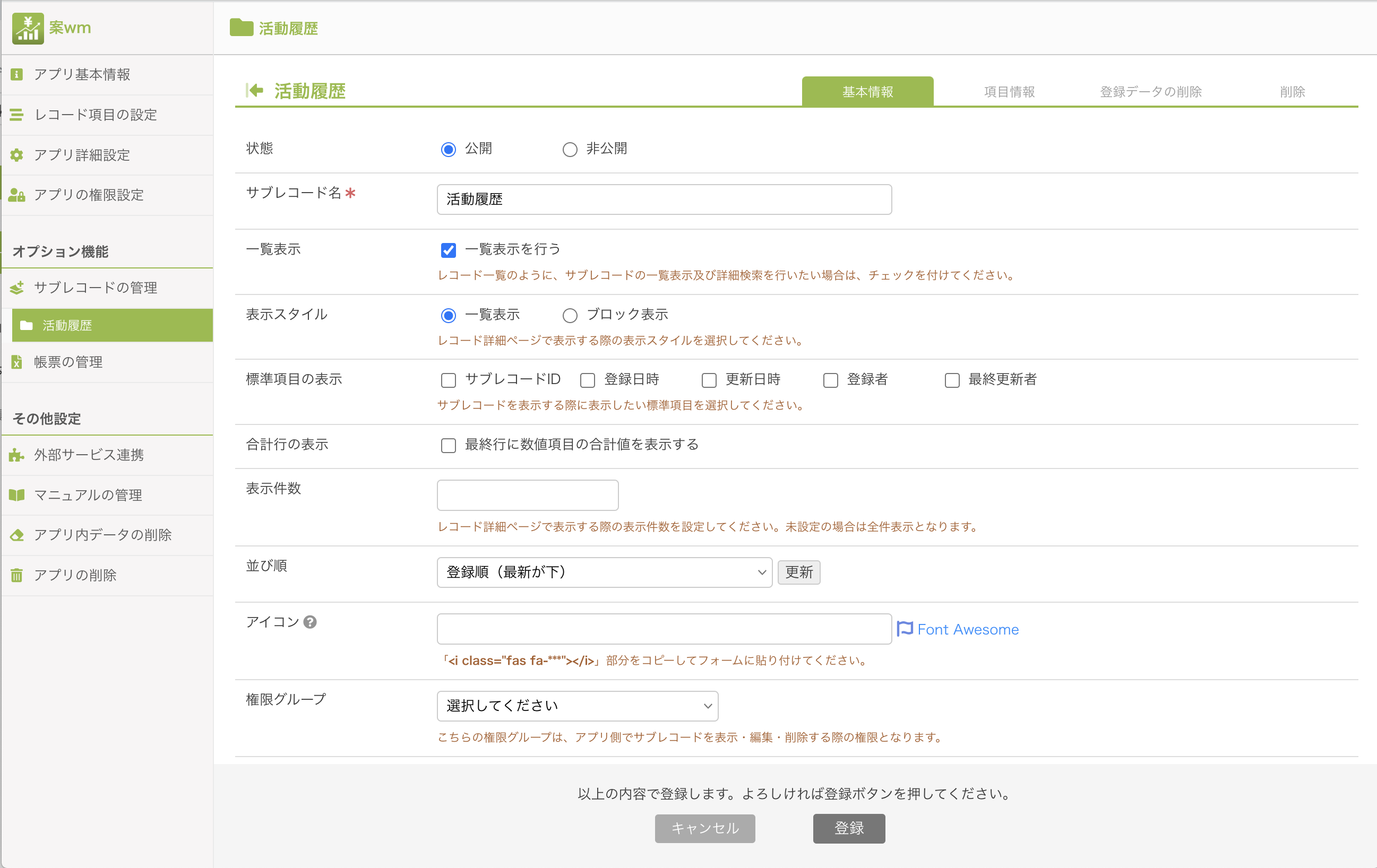1377x868 pixels.
Task: Open アプリの削除 in sidebar
Action: click(108, 575)
